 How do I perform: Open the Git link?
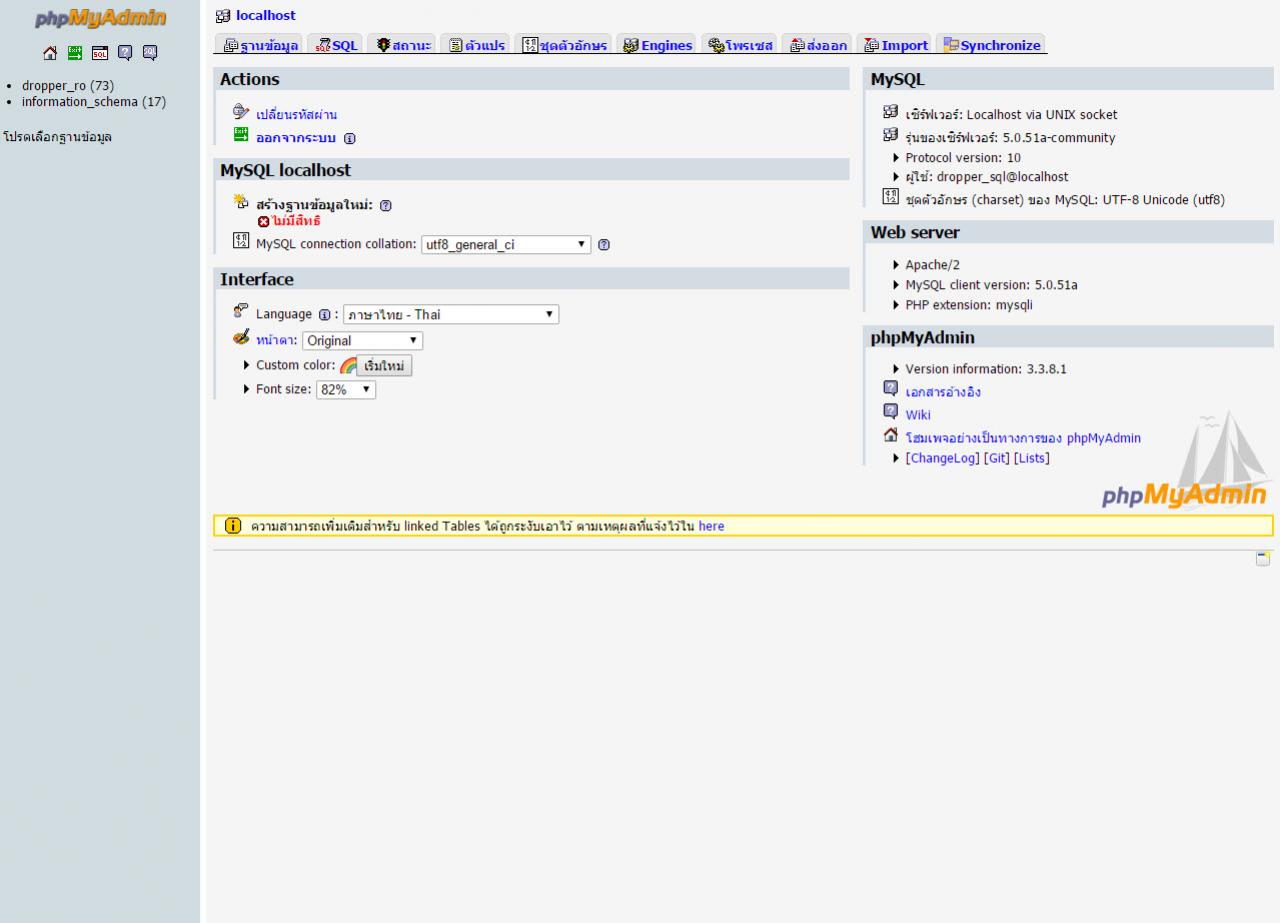pos(996,458)
